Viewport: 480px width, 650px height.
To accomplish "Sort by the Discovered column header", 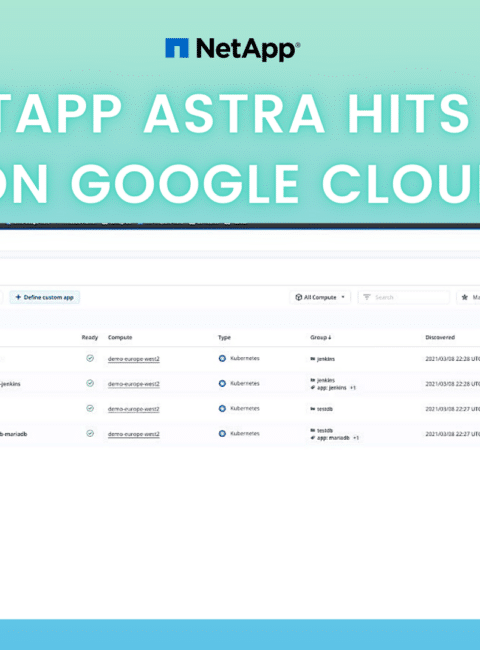I will click(440, 337).
